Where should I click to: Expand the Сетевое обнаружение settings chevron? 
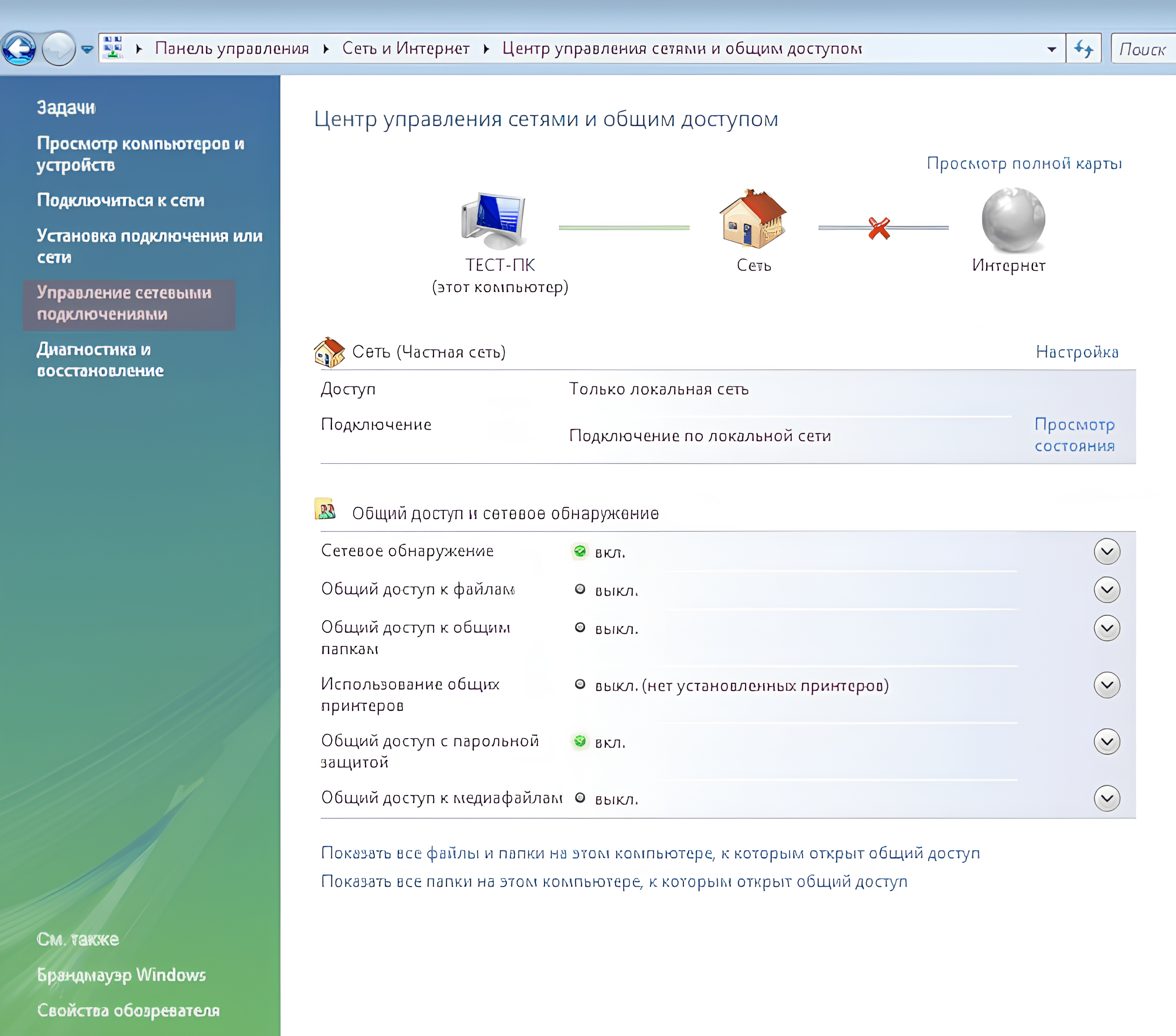tap(1107, 552)
